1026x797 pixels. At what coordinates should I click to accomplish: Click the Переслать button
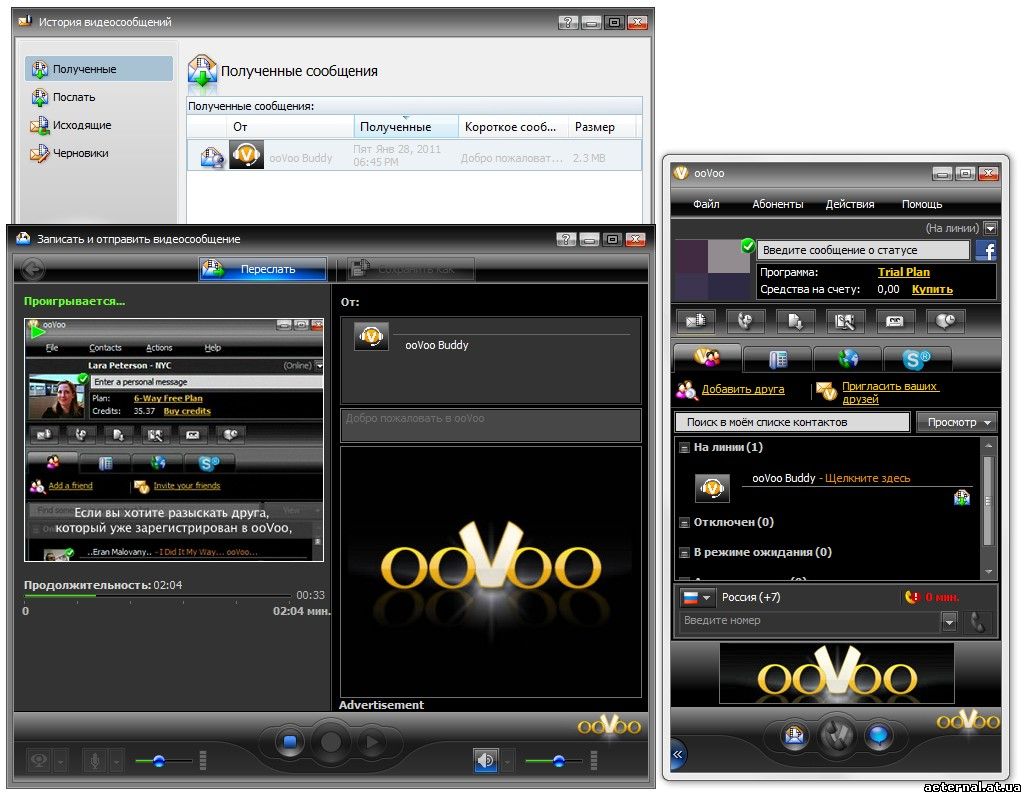pyautogui.click(x=262, y=269)
